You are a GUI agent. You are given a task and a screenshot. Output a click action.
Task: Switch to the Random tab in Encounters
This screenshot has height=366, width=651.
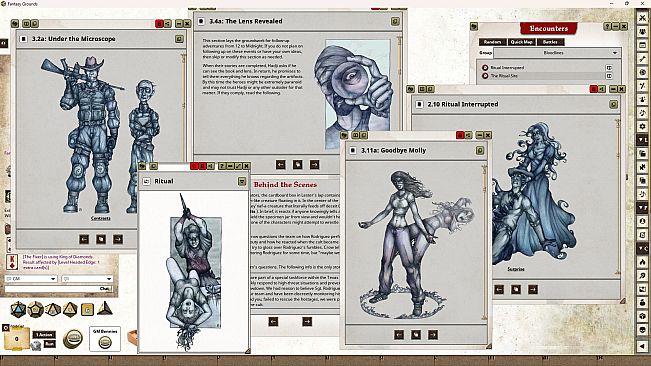(x=492, y=42)
